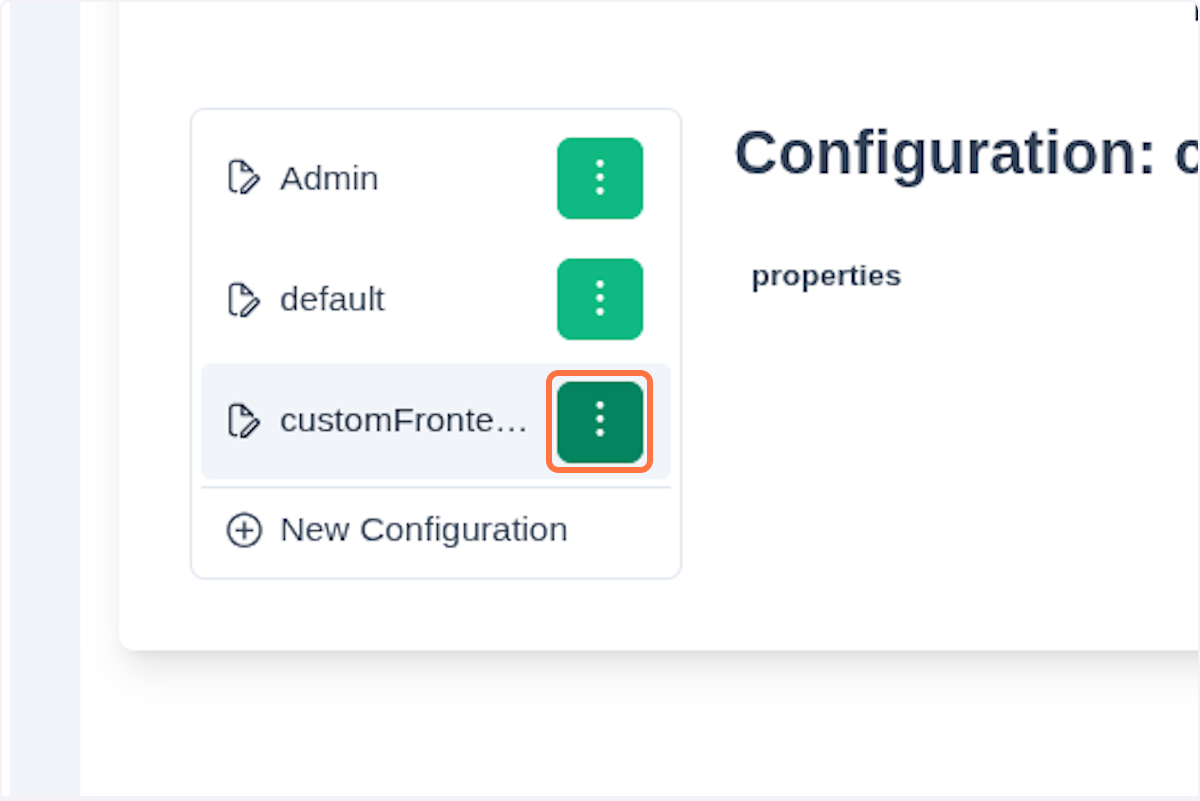Open the options dropdown for the Admin config
1200x801 pixels.
pos(599,178)
